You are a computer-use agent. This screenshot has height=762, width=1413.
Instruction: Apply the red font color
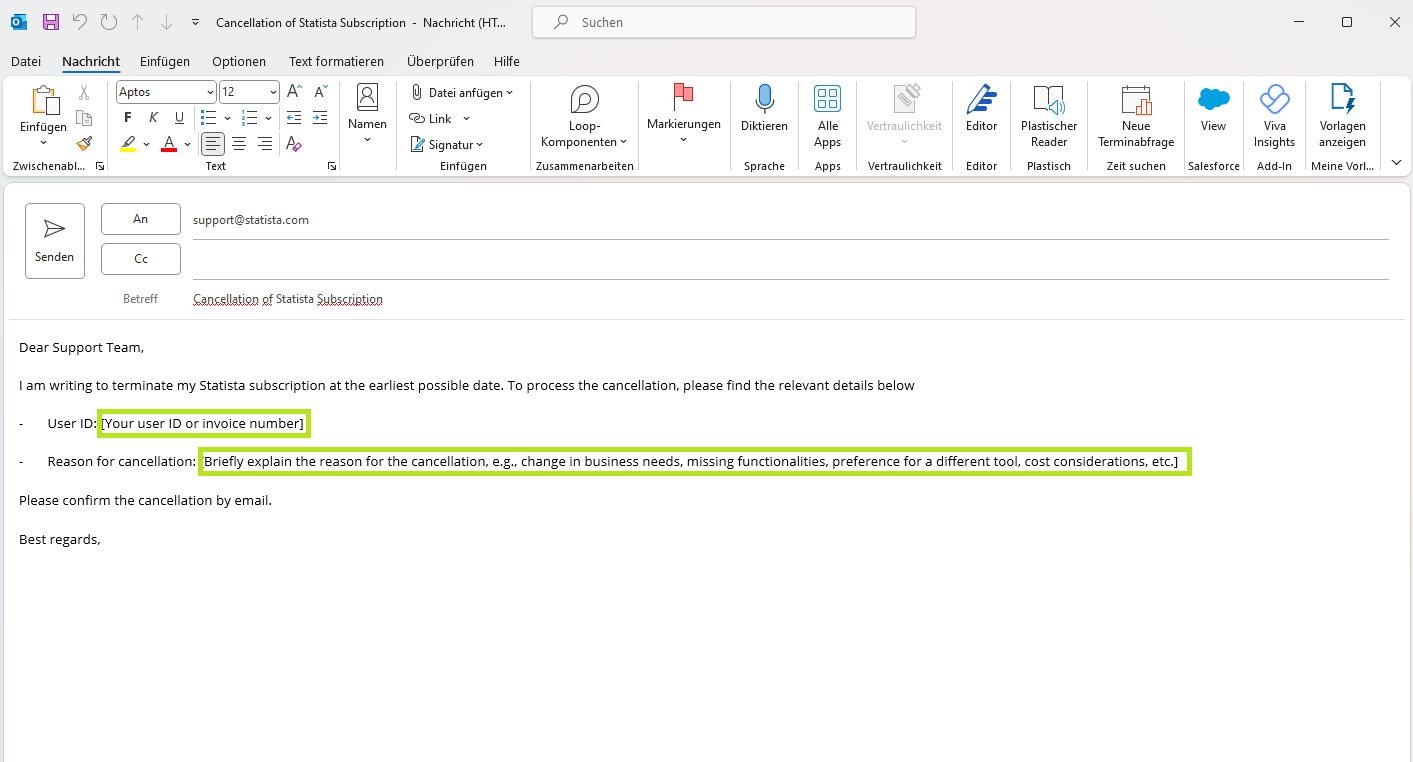point(169,144)
